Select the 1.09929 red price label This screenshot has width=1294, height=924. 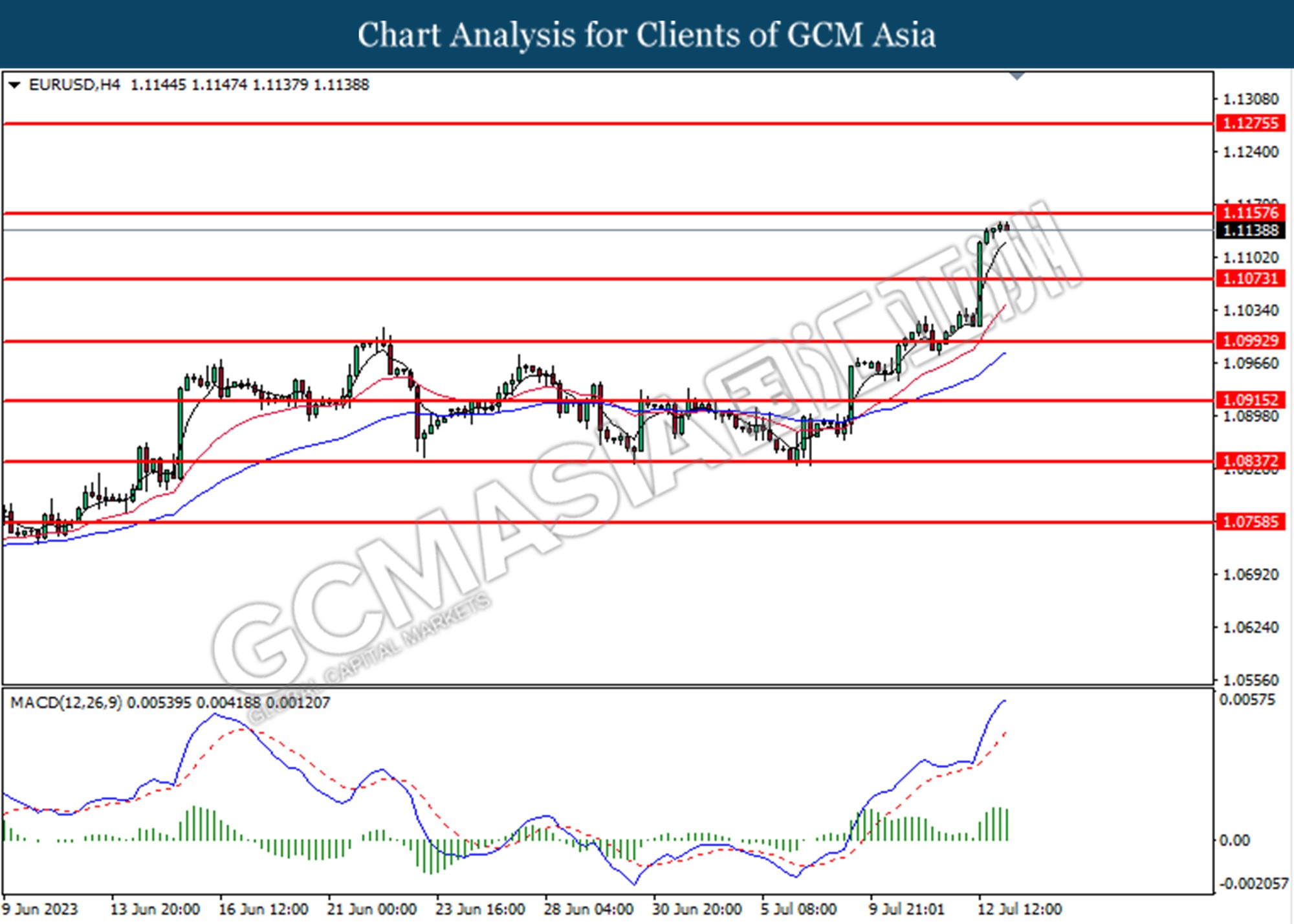point(1251,340)
